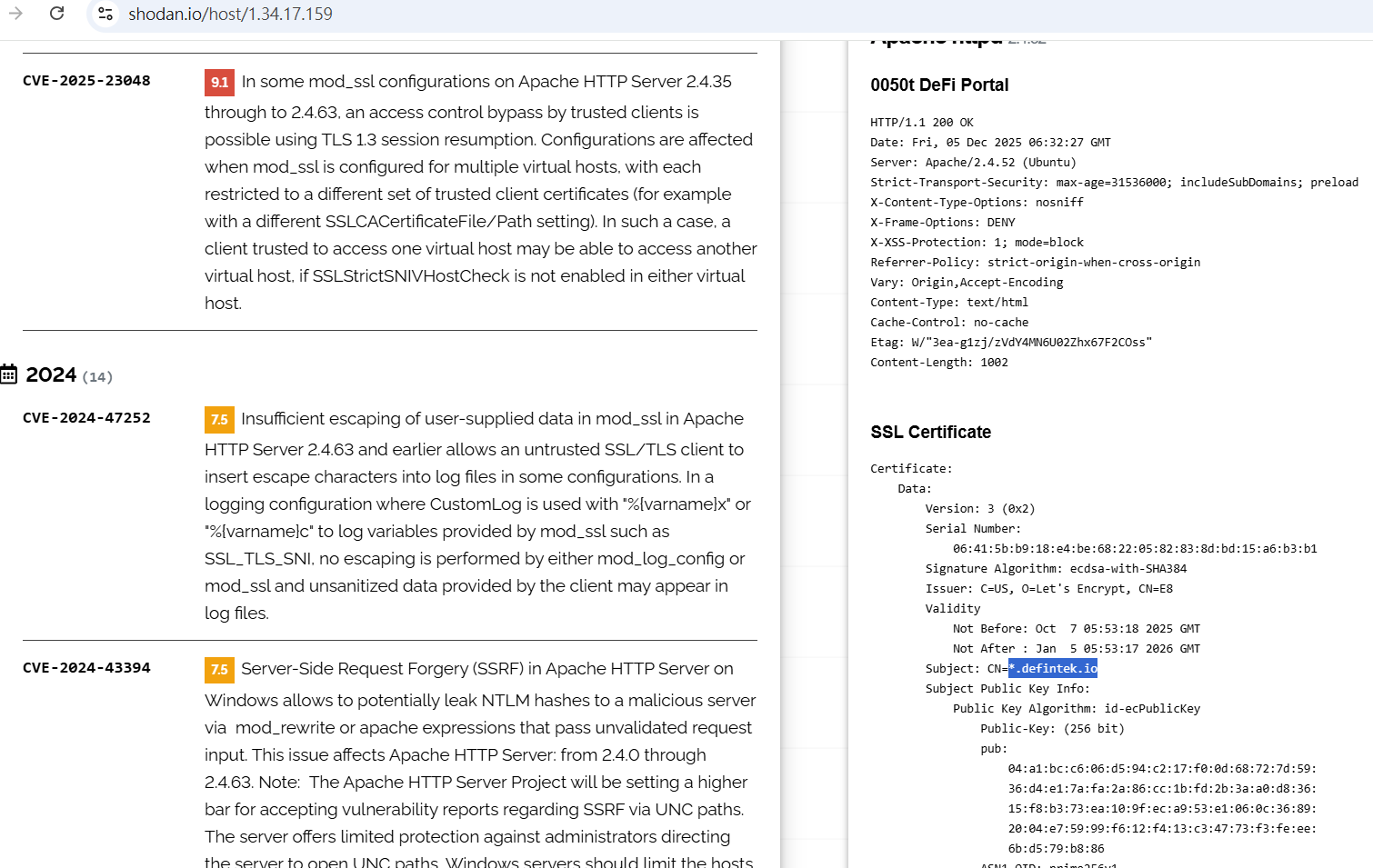1373x868 pixels.
Task: Click the "X-Frame-Options: DENY" line
Action: pos(942,223)
